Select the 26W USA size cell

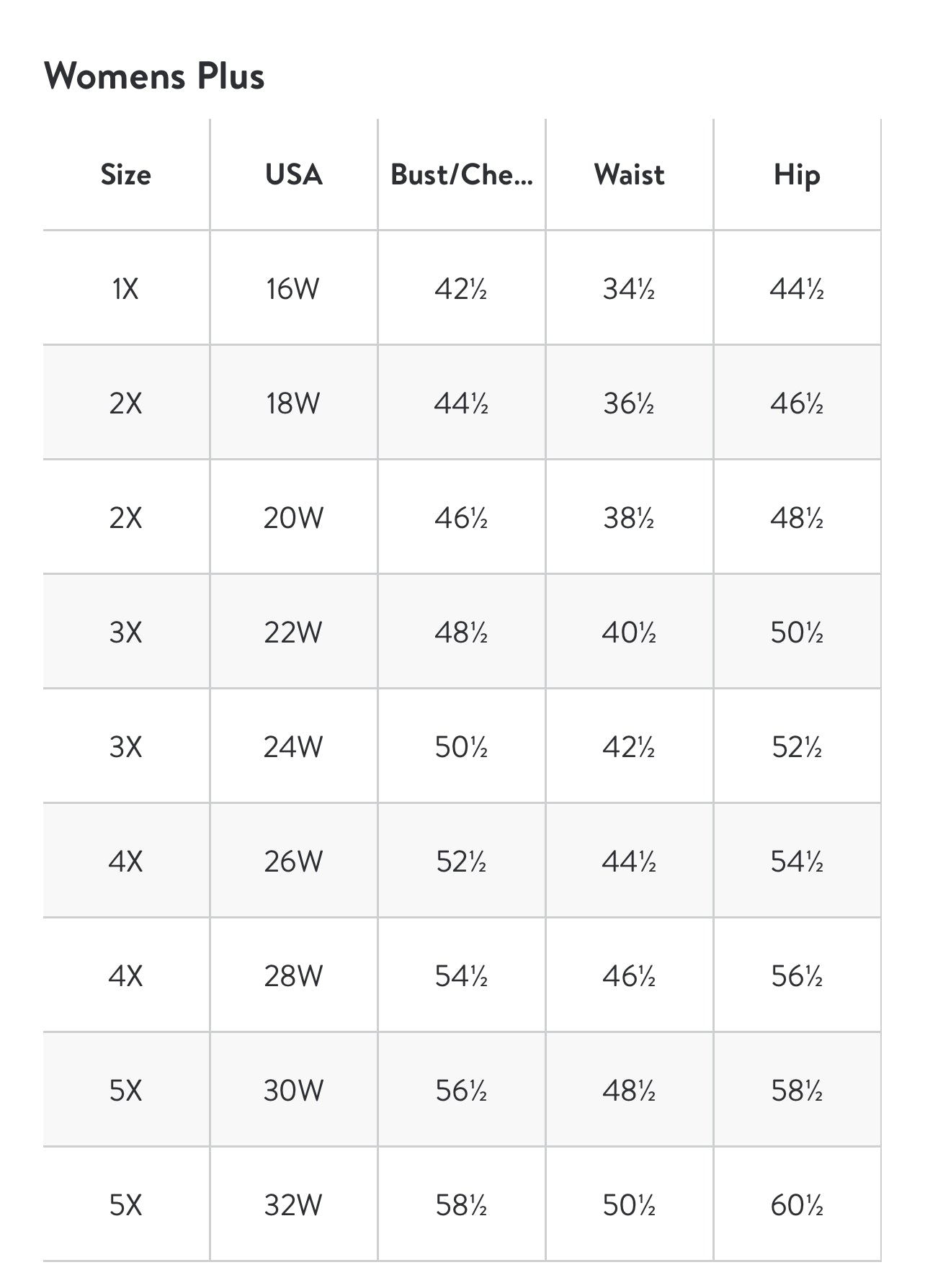[x=293, y=862]
